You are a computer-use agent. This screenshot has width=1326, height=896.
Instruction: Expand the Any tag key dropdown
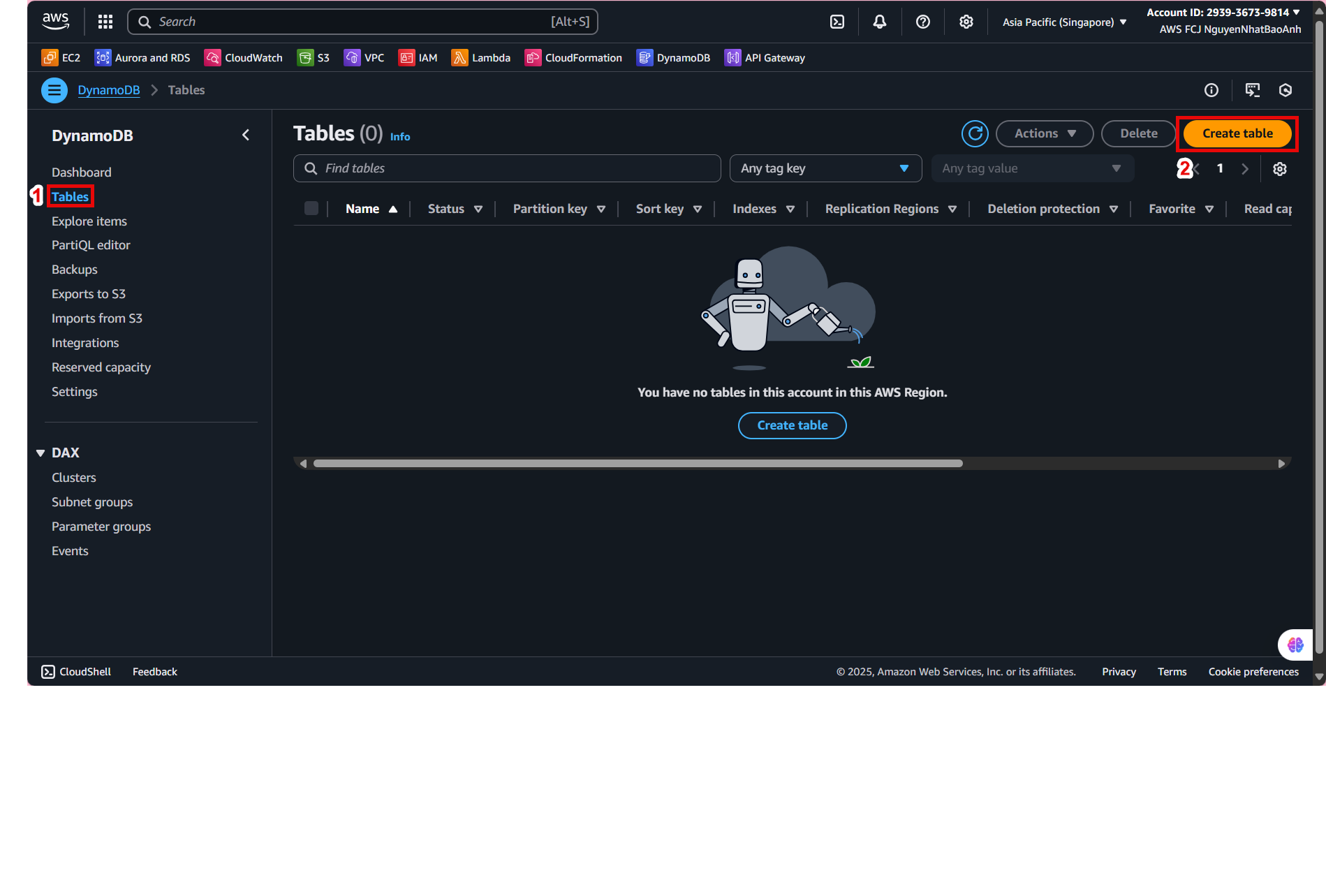pos(825,168)
